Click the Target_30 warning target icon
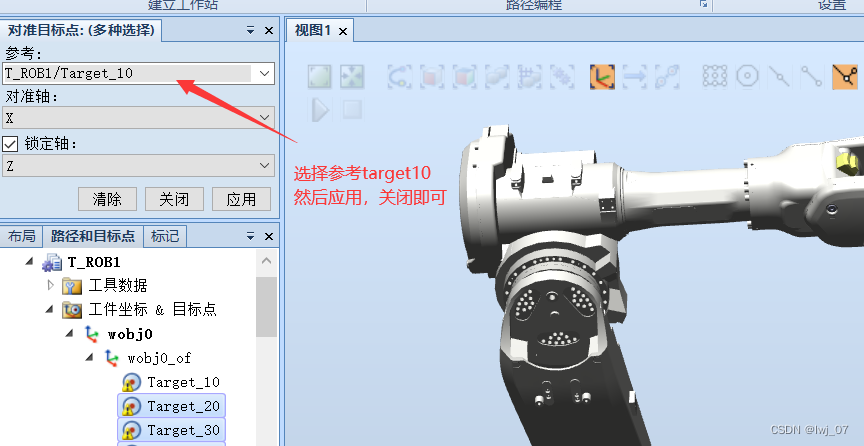 pyautogui.click(x=131, y=431)
